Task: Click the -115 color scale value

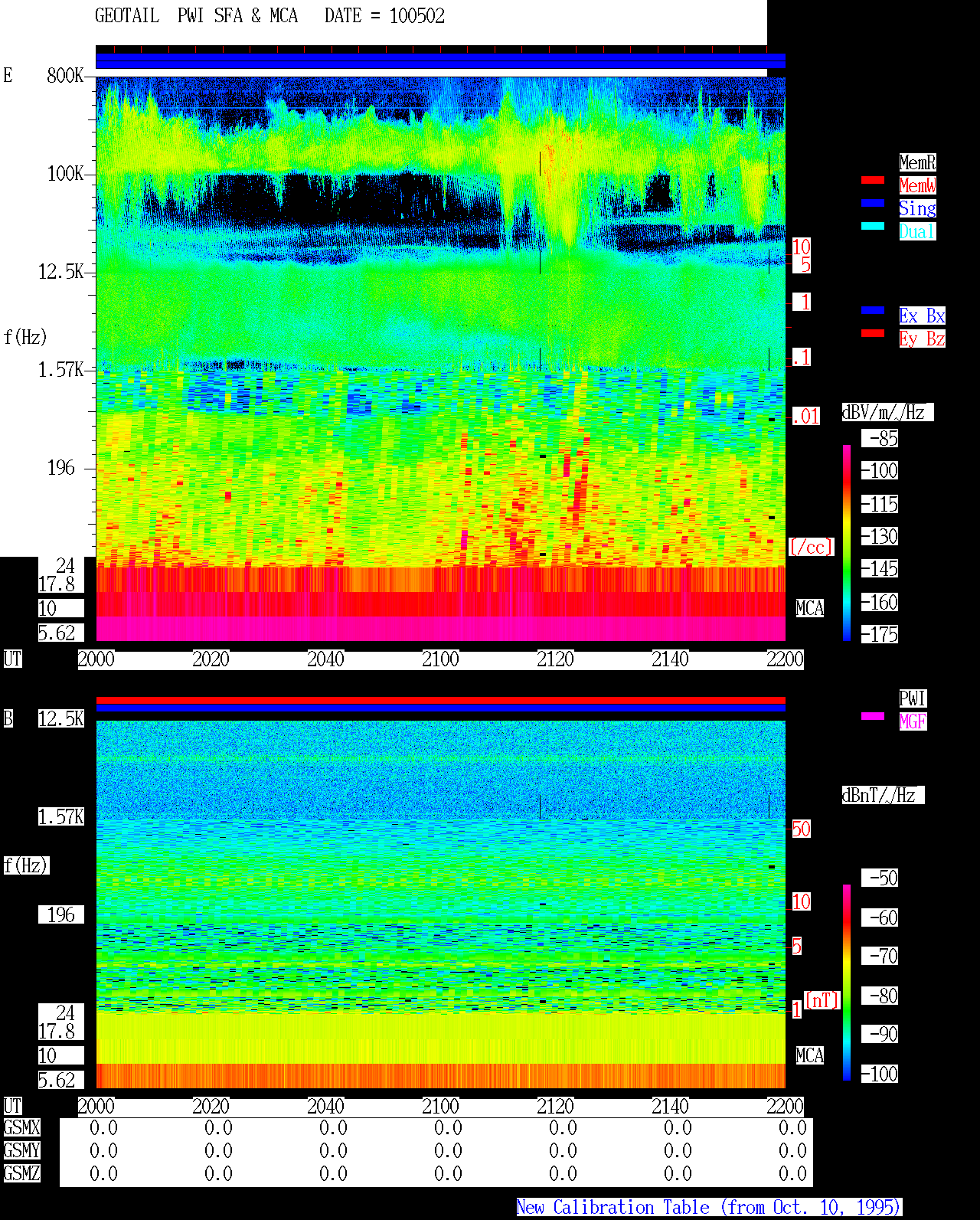Action: [880, 504]
